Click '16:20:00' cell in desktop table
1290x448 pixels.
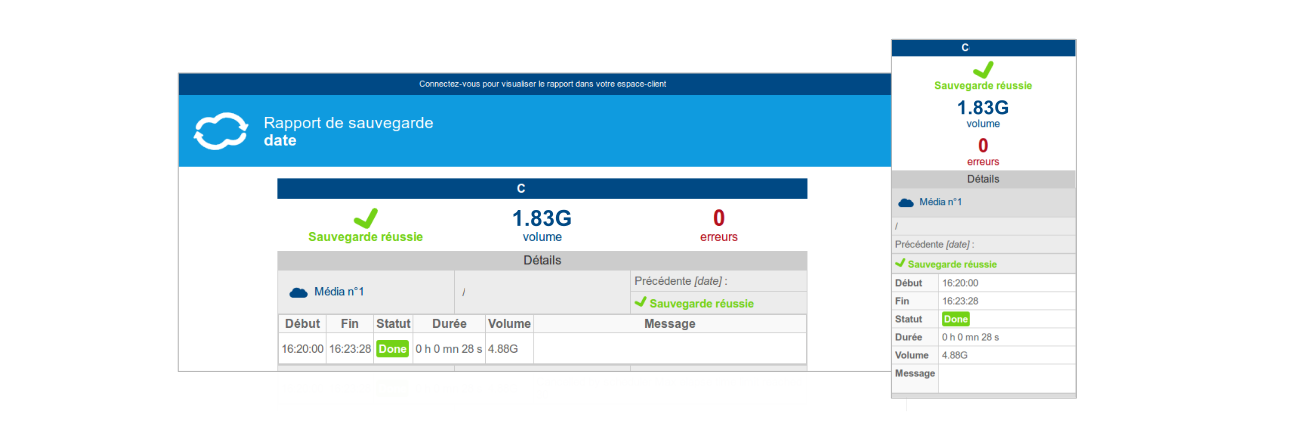click(x=302, y=349)
